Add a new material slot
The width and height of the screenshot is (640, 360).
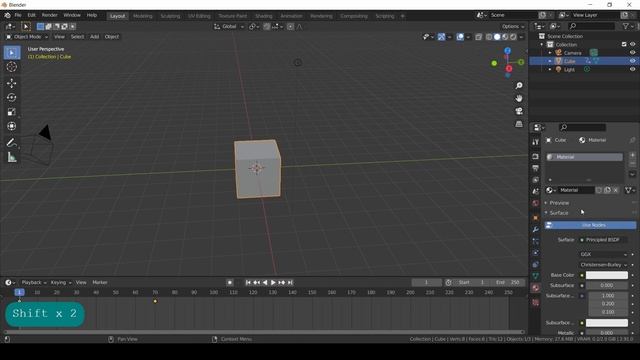(x=632, y=155)
